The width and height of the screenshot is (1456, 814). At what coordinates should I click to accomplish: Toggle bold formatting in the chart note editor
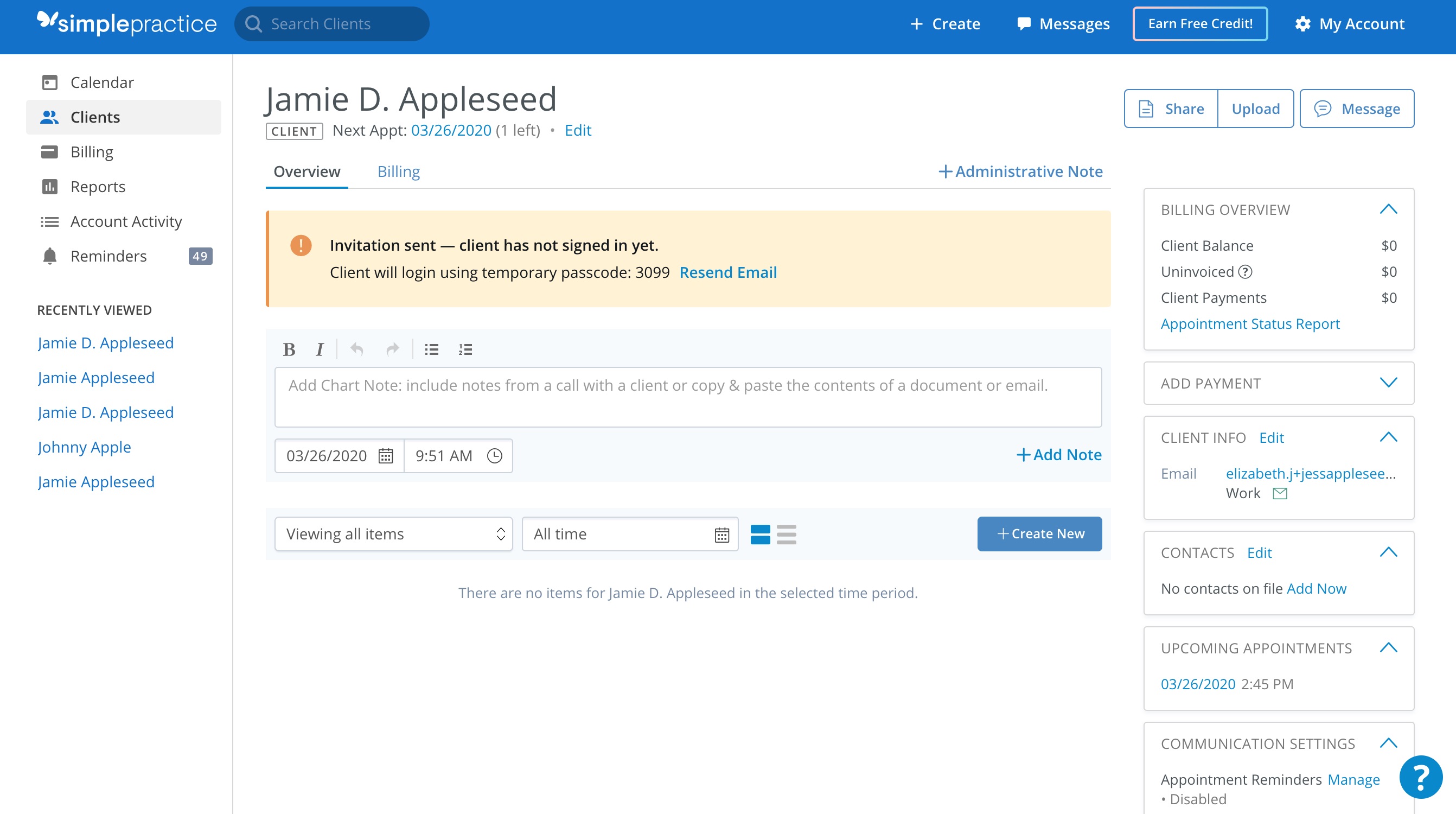[x=289, y=349]
